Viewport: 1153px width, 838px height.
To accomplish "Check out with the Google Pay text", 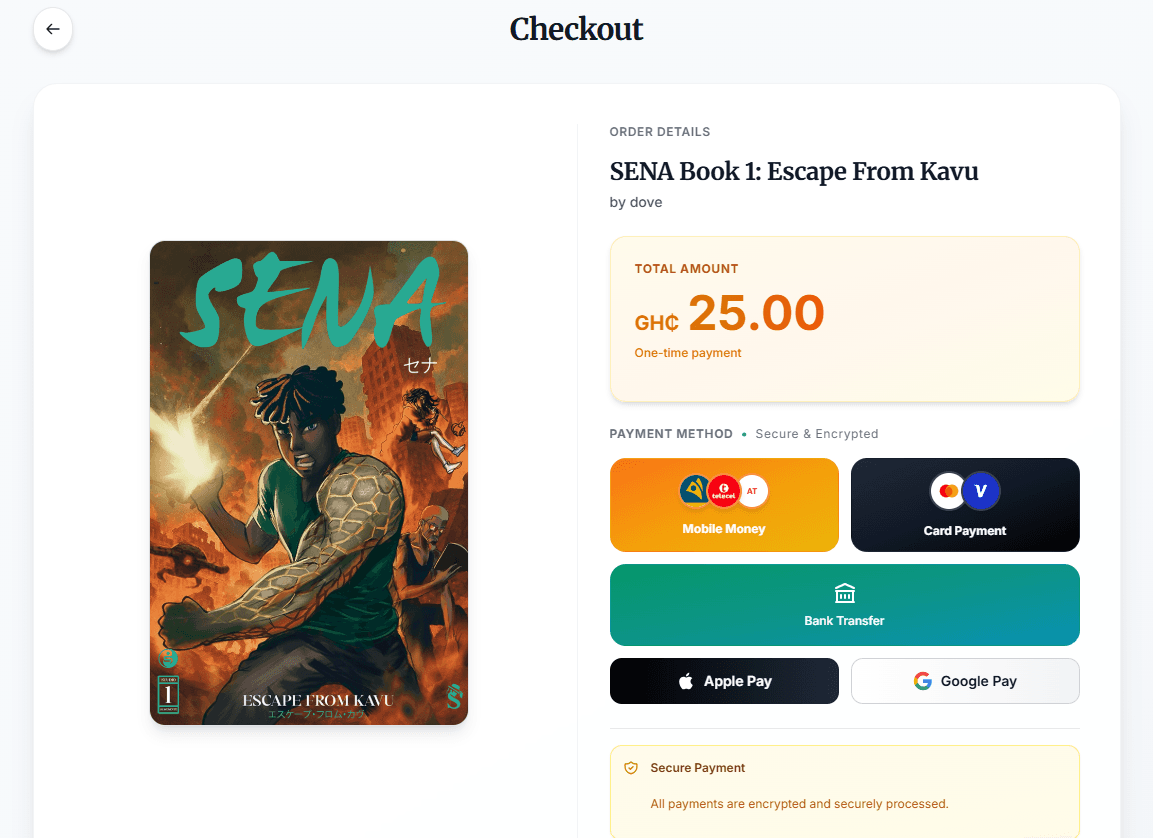I will 978,681.
